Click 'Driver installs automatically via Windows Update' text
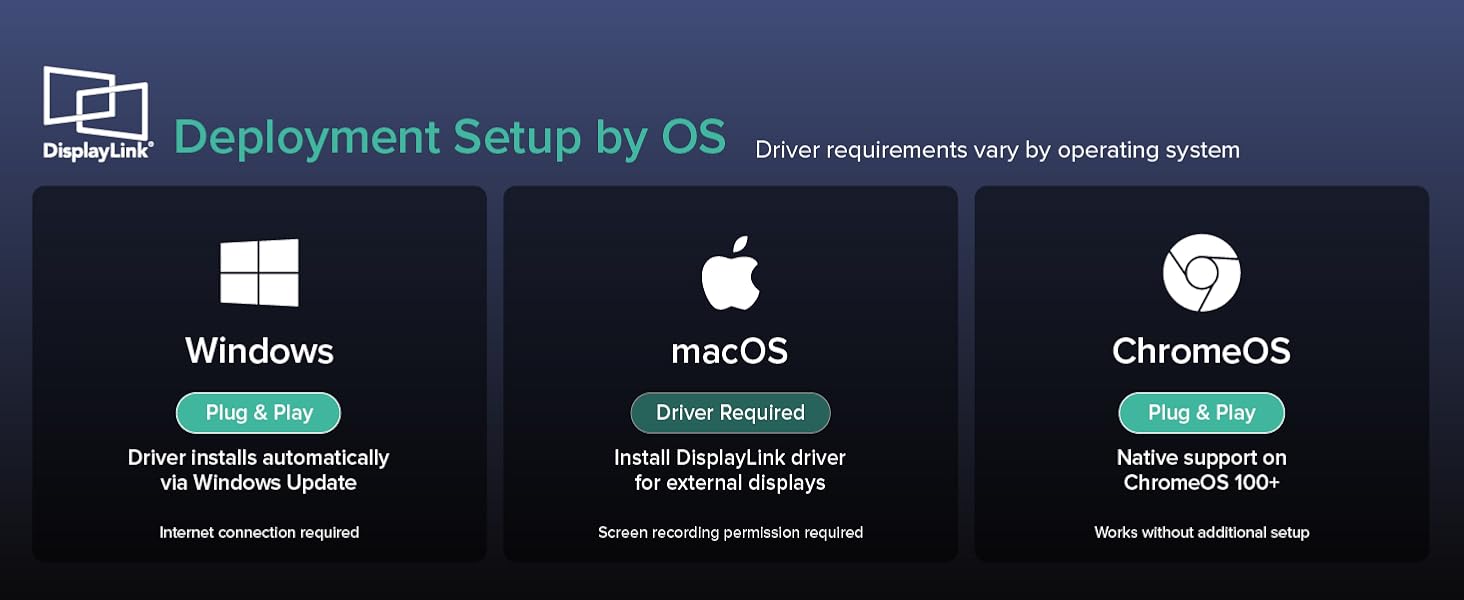Image resolution: width=1464 pixels, height=600 pixels. 259,470
